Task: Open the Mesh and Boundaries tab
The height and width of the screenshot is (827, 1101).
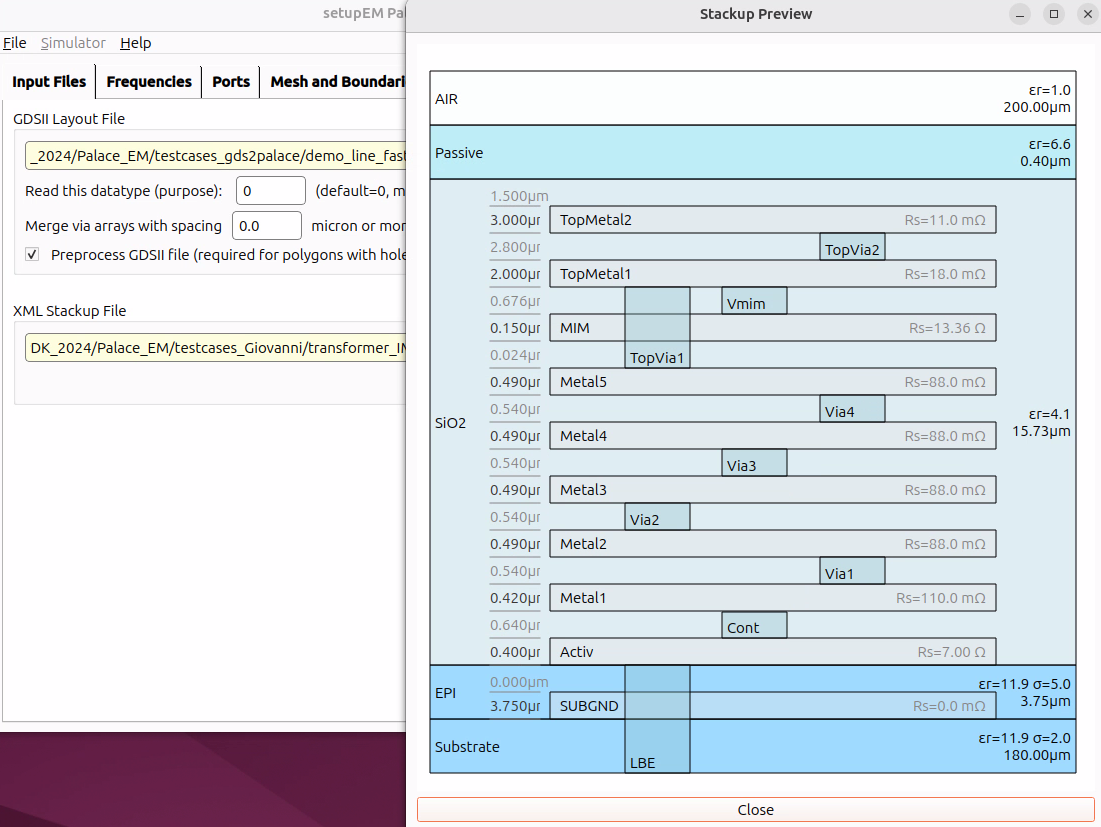Action: [334, 81]
